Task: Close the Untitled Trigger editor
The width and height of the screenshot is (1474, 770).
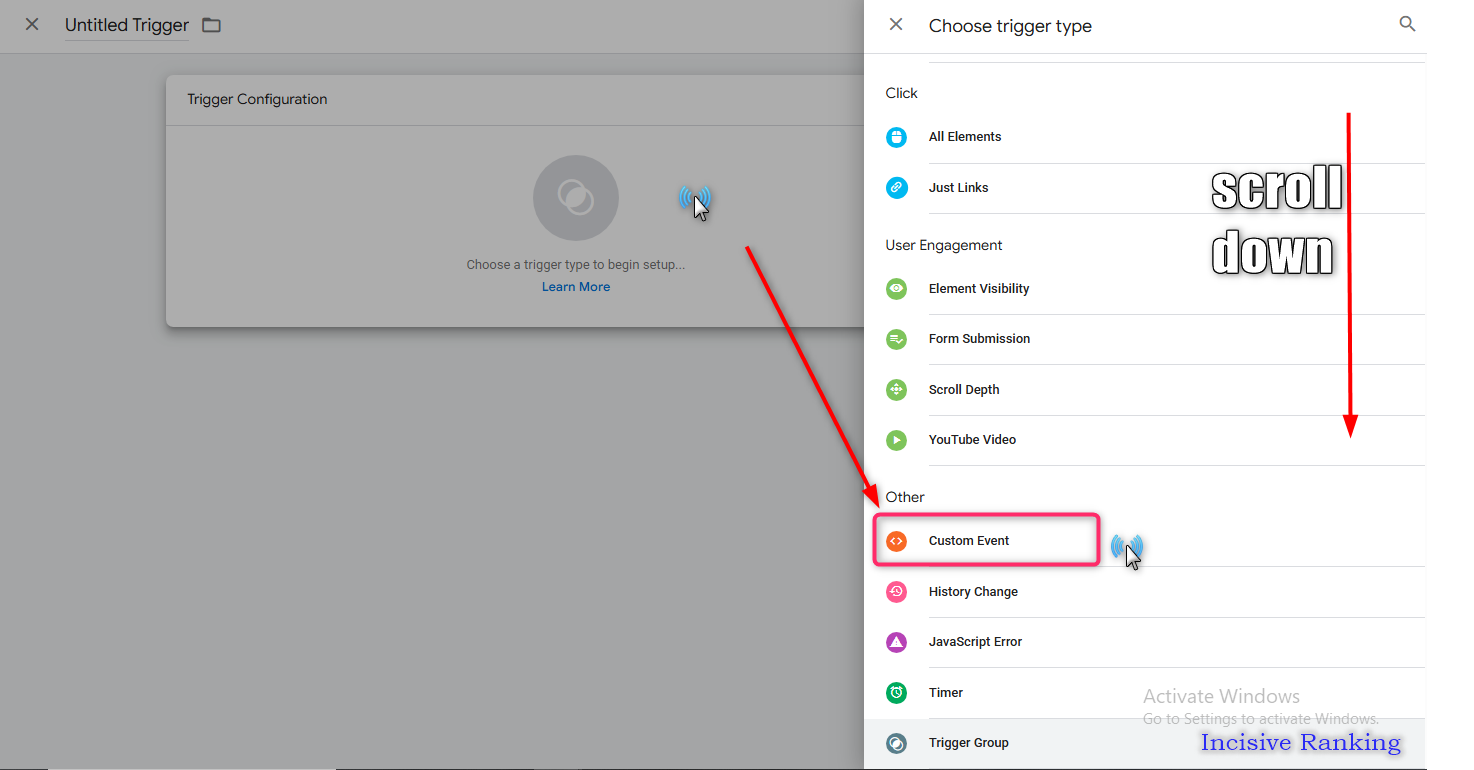Action: point(32,24)
